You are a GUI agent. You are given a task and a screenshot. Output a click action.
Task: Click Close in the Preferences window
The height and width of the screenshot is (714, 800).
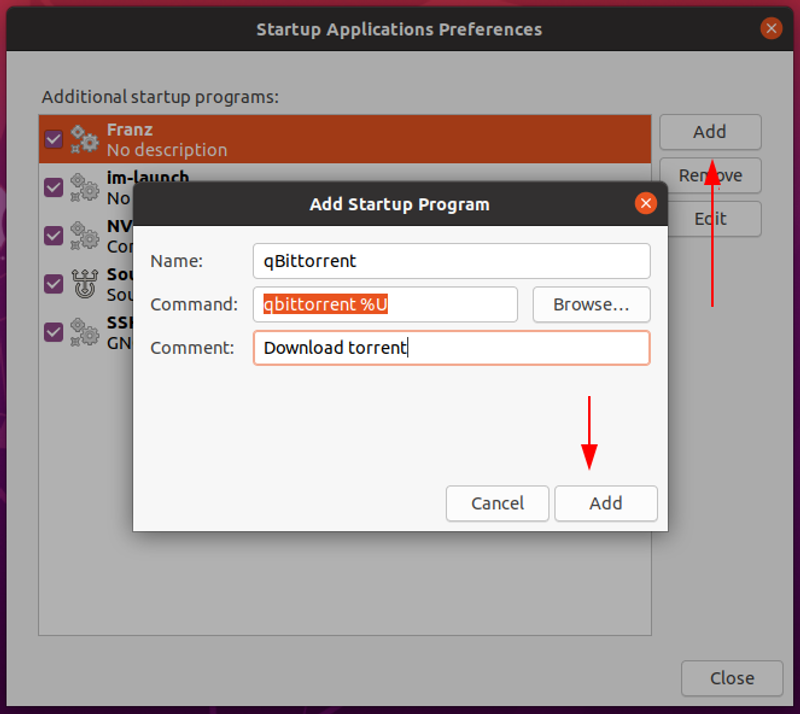click(x=732, y=678)
